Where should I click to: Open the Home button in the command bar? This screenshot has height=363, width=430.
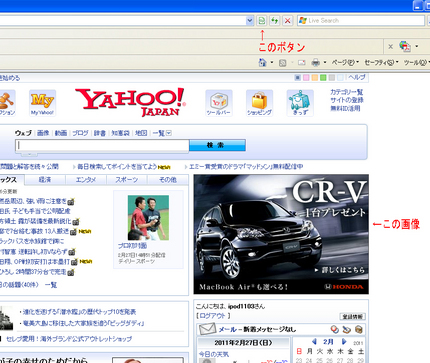pos(263,62)
